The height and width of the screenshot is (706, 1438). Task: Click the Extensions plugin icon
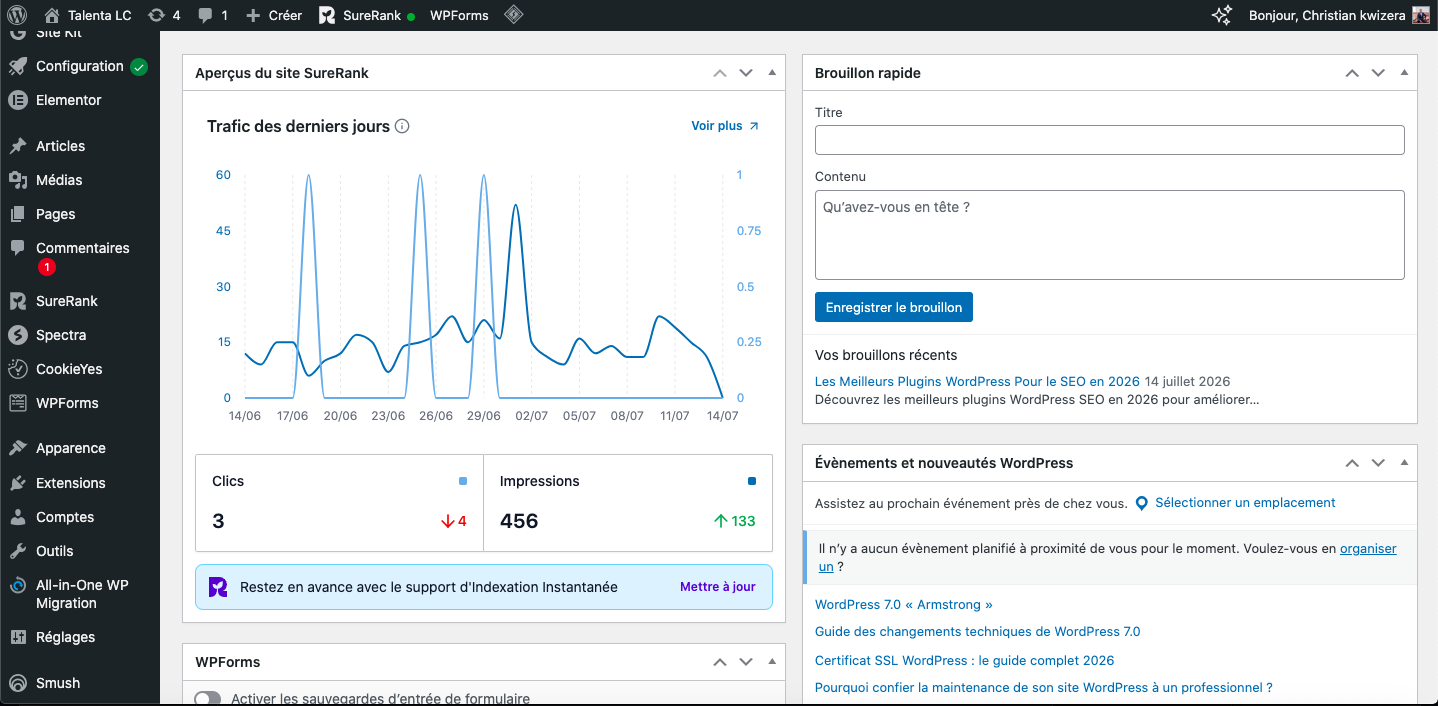(x=17, y=483)
